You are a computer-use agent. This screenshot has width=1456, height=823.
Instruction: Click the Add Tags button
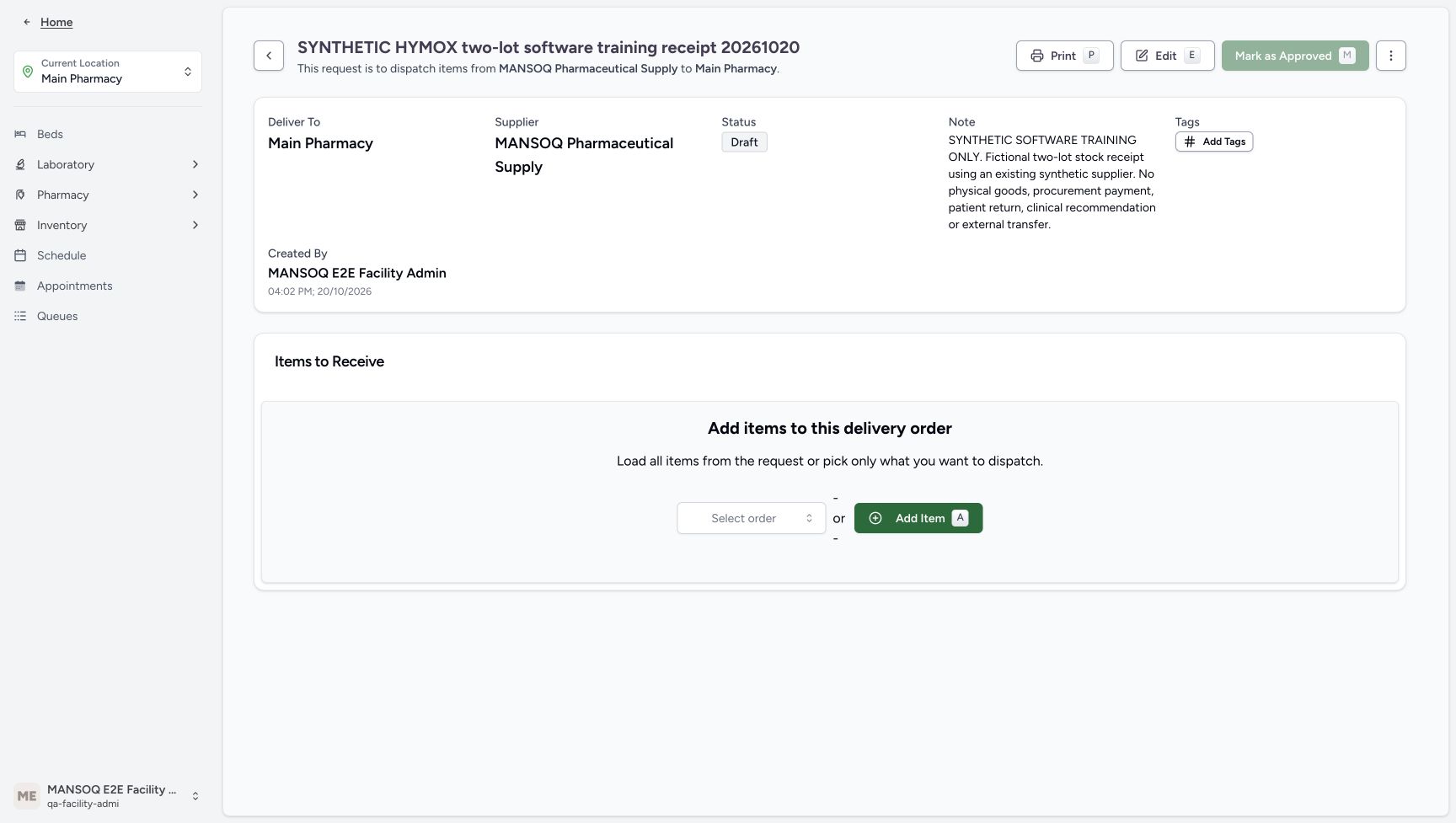click(1214, 142)
